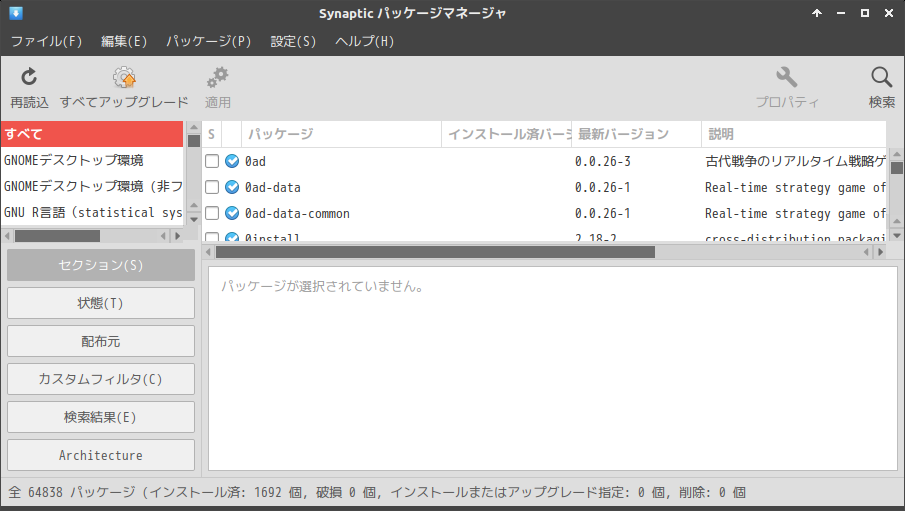905x511 pixels.
Task: Click the status bar package count text
Action: [376, 493]
